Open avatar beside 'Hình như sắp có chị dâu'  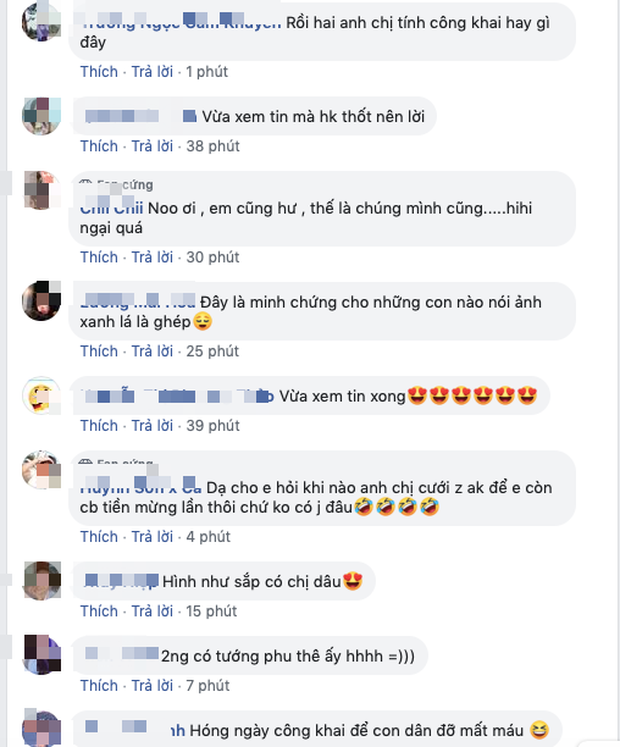pos(41,581)
